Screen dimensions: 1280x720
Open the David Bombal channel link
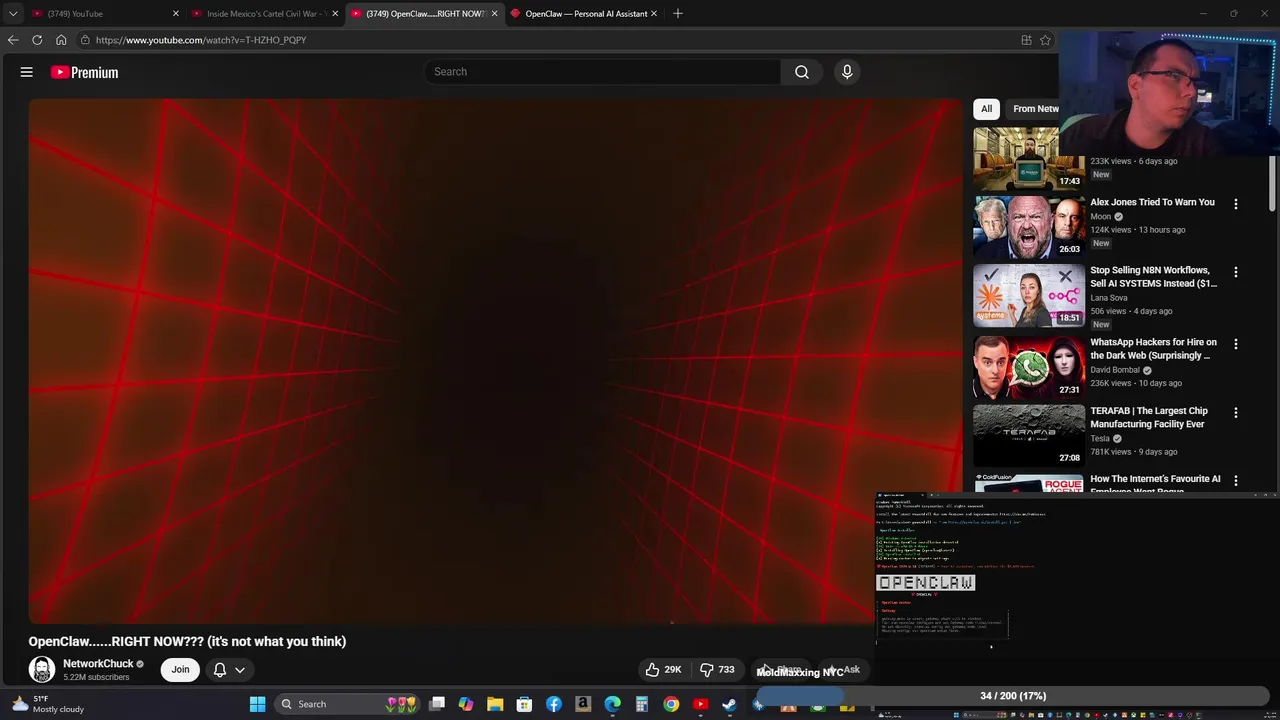[x=1115, y=370]
